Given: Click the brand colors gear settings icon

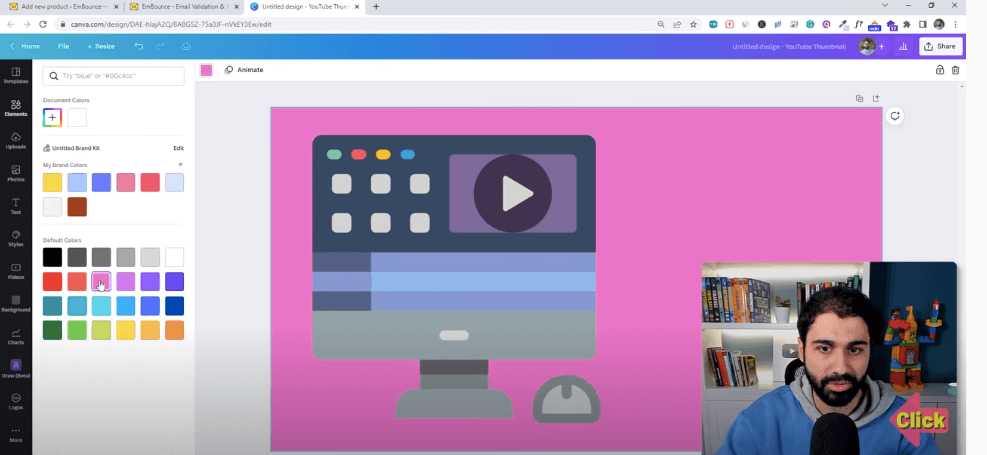Looking at the screenshot, I should 181,165.
